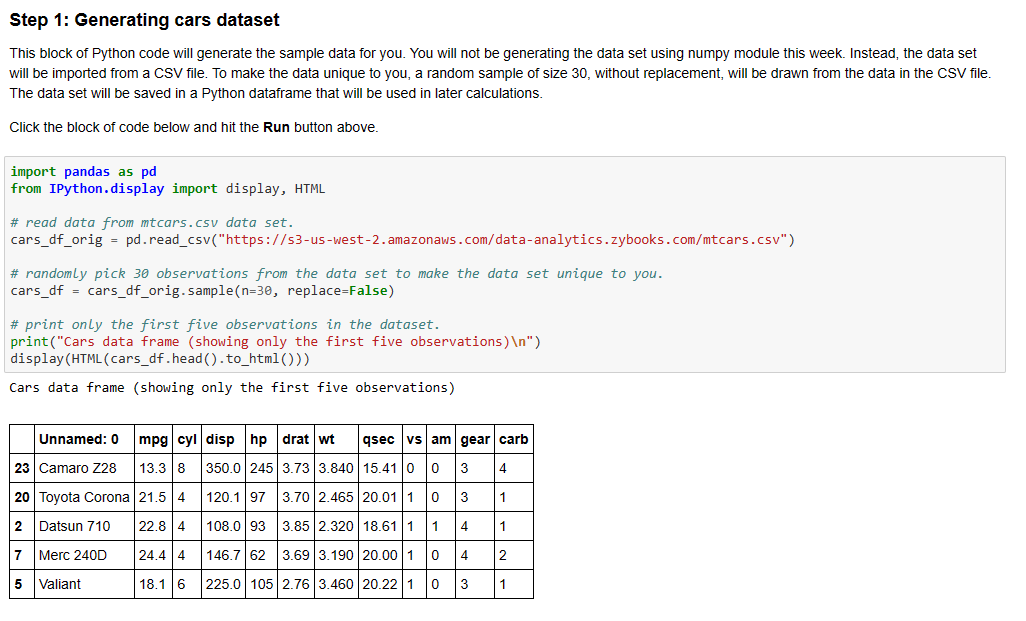Click the Step 1 Generating cars dataset heading
The width and height of the screenshot is (1026, 621).
144,20
